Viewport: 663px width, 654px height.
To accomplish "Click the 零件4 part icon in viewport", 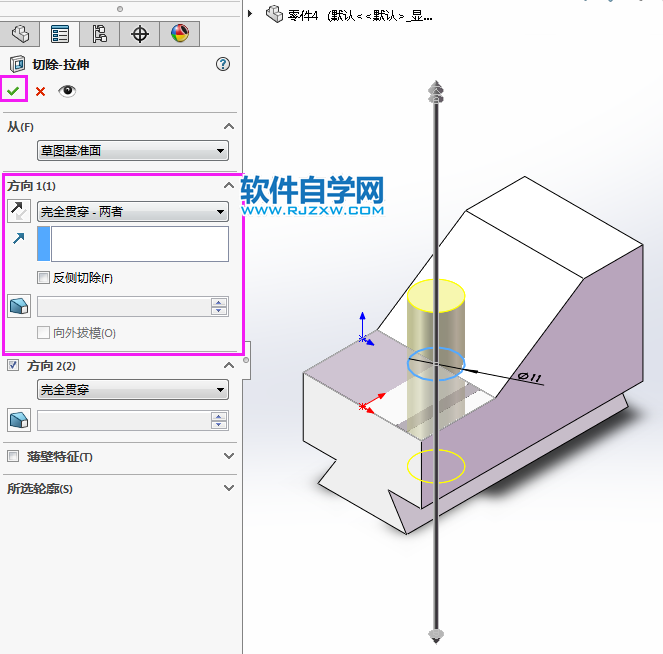I will tap(274, 14).
